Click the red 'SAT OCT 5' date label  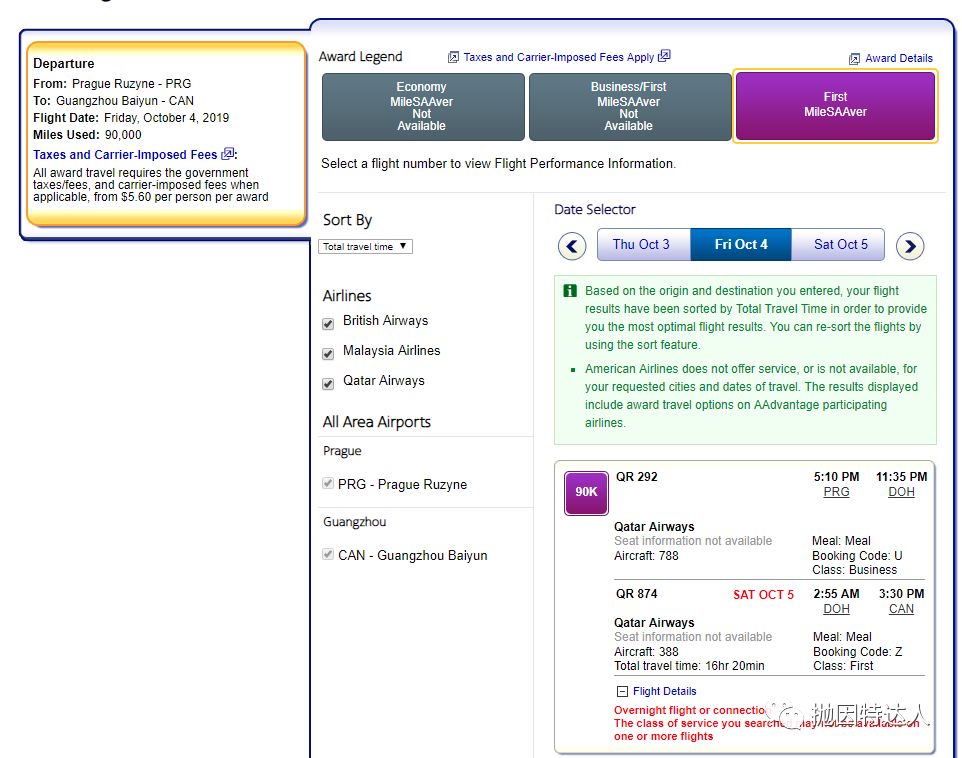coord(763,595)
